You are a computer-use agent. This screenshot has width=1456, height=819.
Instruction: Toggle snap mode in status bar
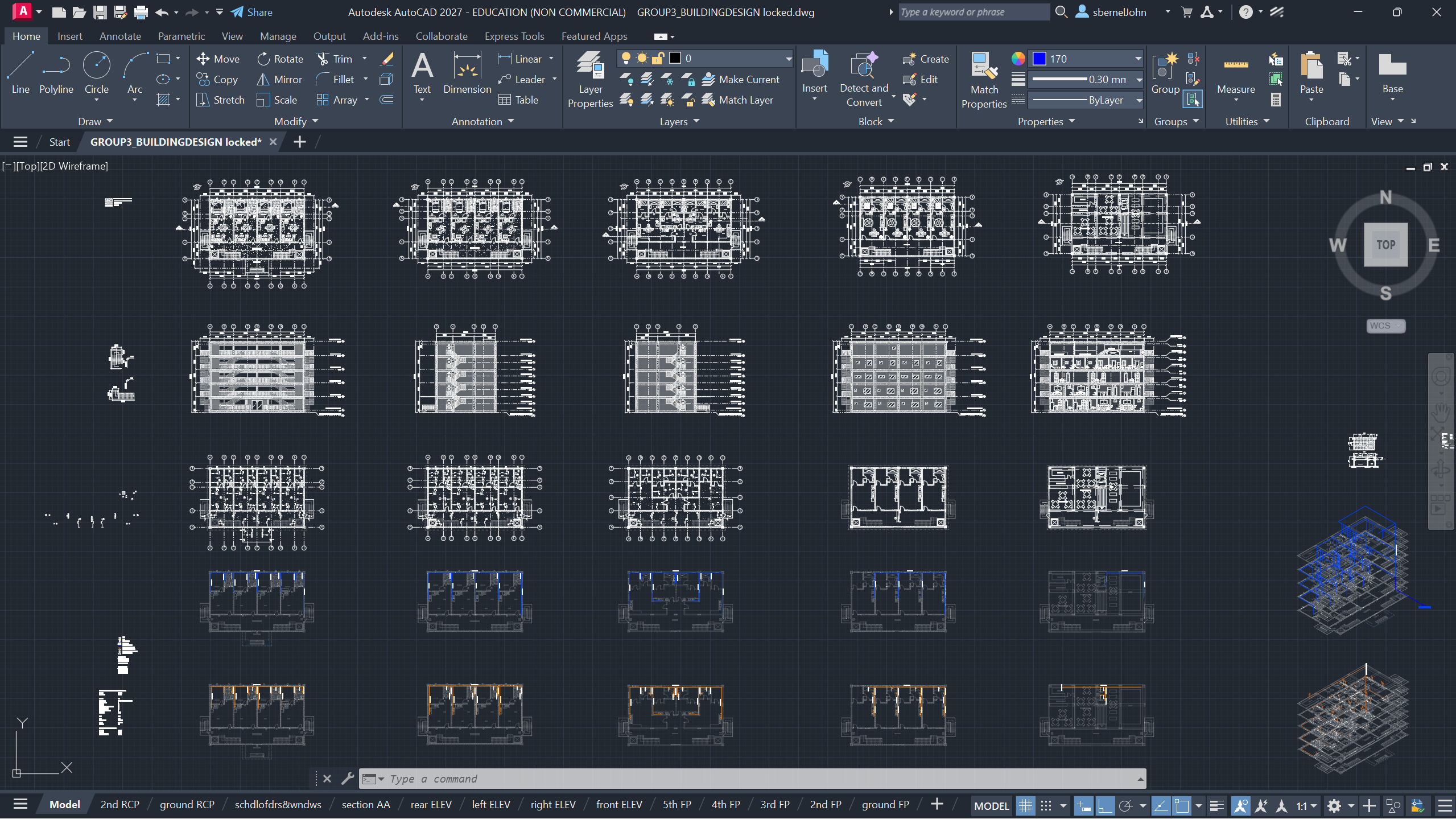coord(1046,806)
